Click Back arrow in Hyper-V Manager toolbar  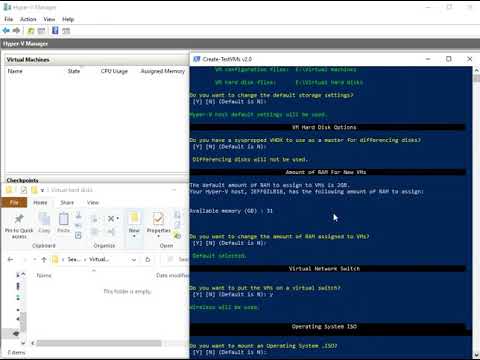[x=6, y=31]
